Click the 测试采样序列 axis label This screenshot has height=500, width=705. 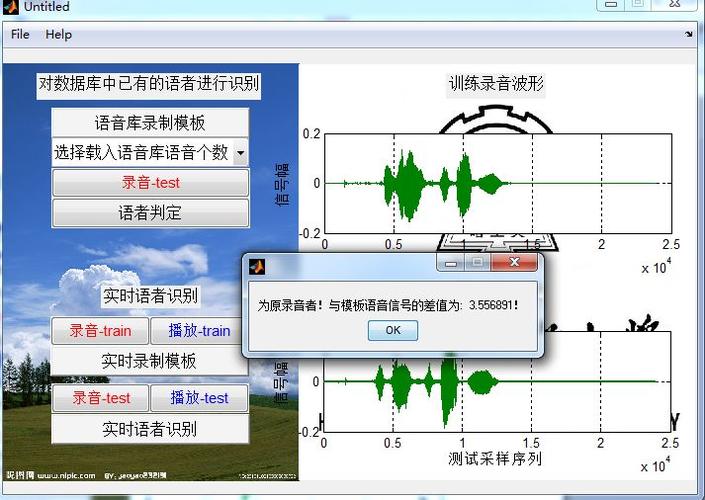[x=495, y=459]
